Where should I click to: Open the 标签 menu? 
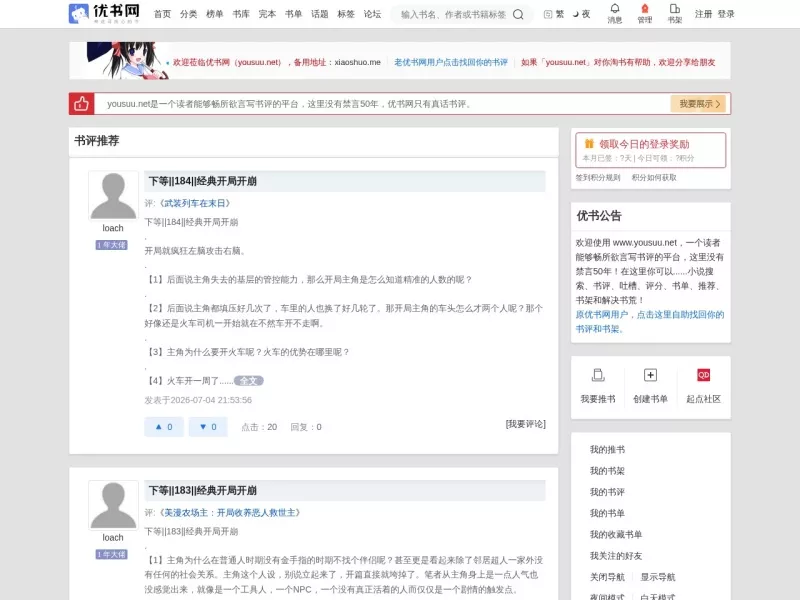[346, 14]
